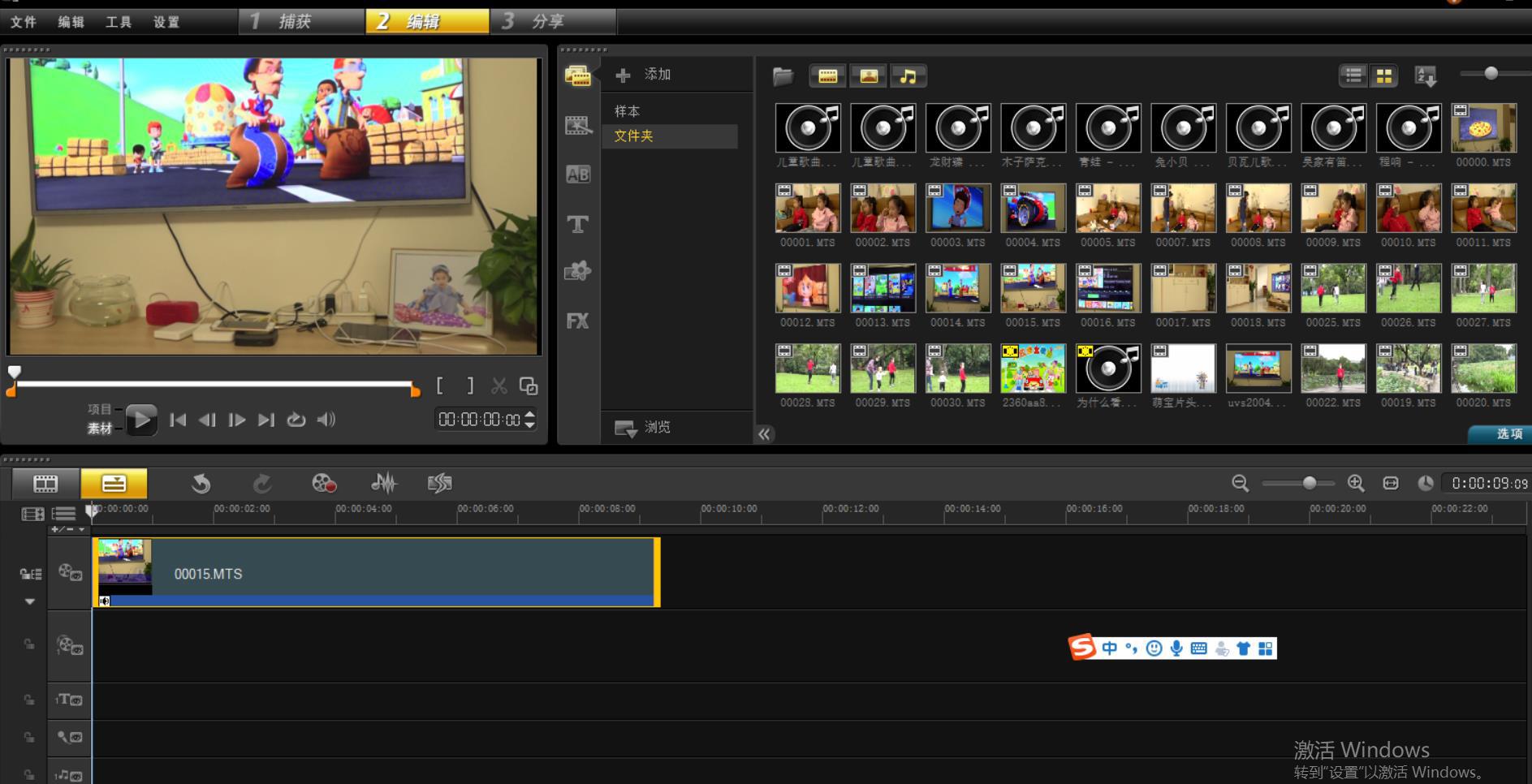Open the 设置 menu

(x=166, y=22)
